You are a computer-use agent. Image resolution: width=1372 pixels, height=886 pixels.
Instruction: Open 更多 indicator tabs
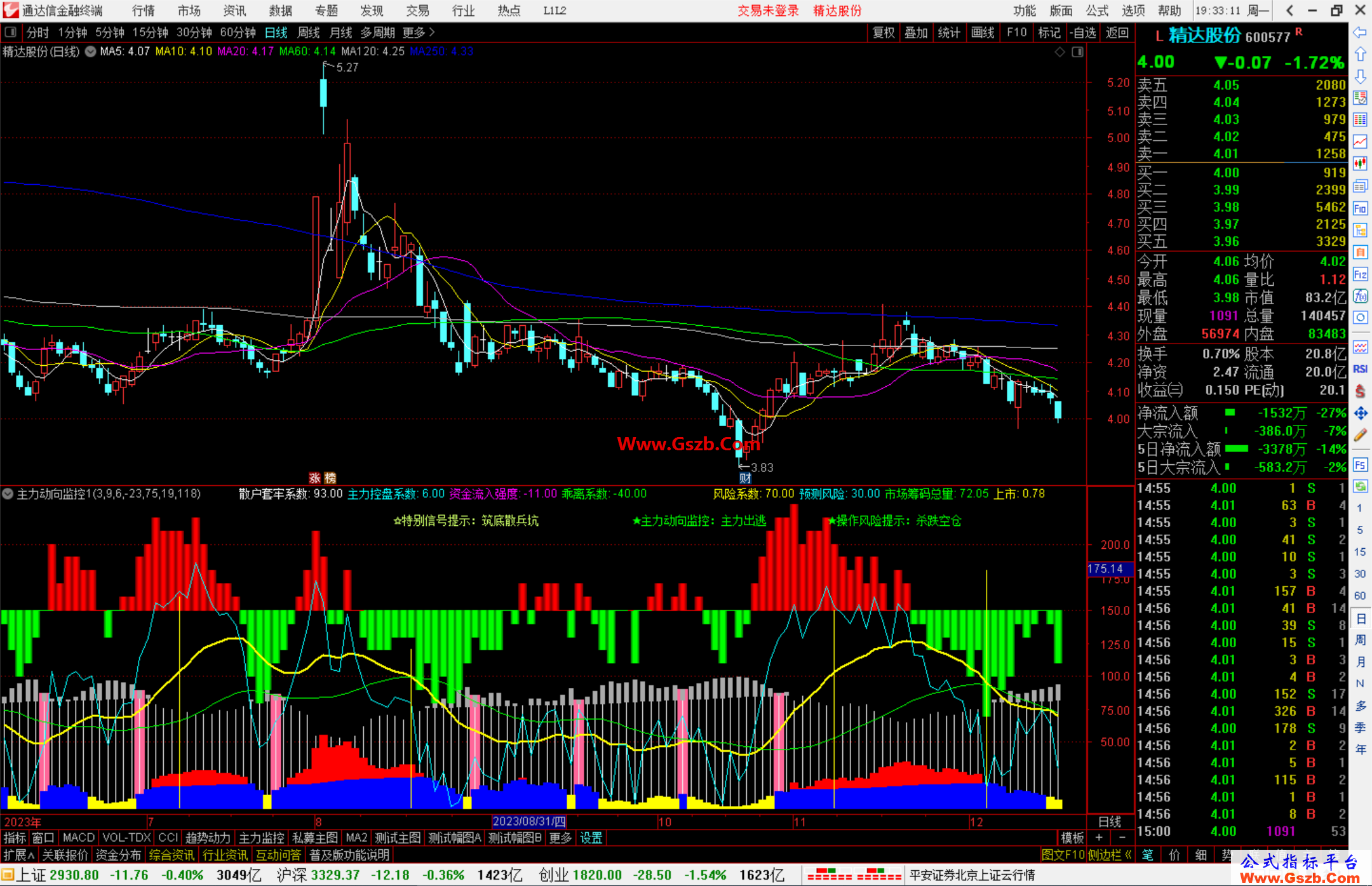[560, 838]
